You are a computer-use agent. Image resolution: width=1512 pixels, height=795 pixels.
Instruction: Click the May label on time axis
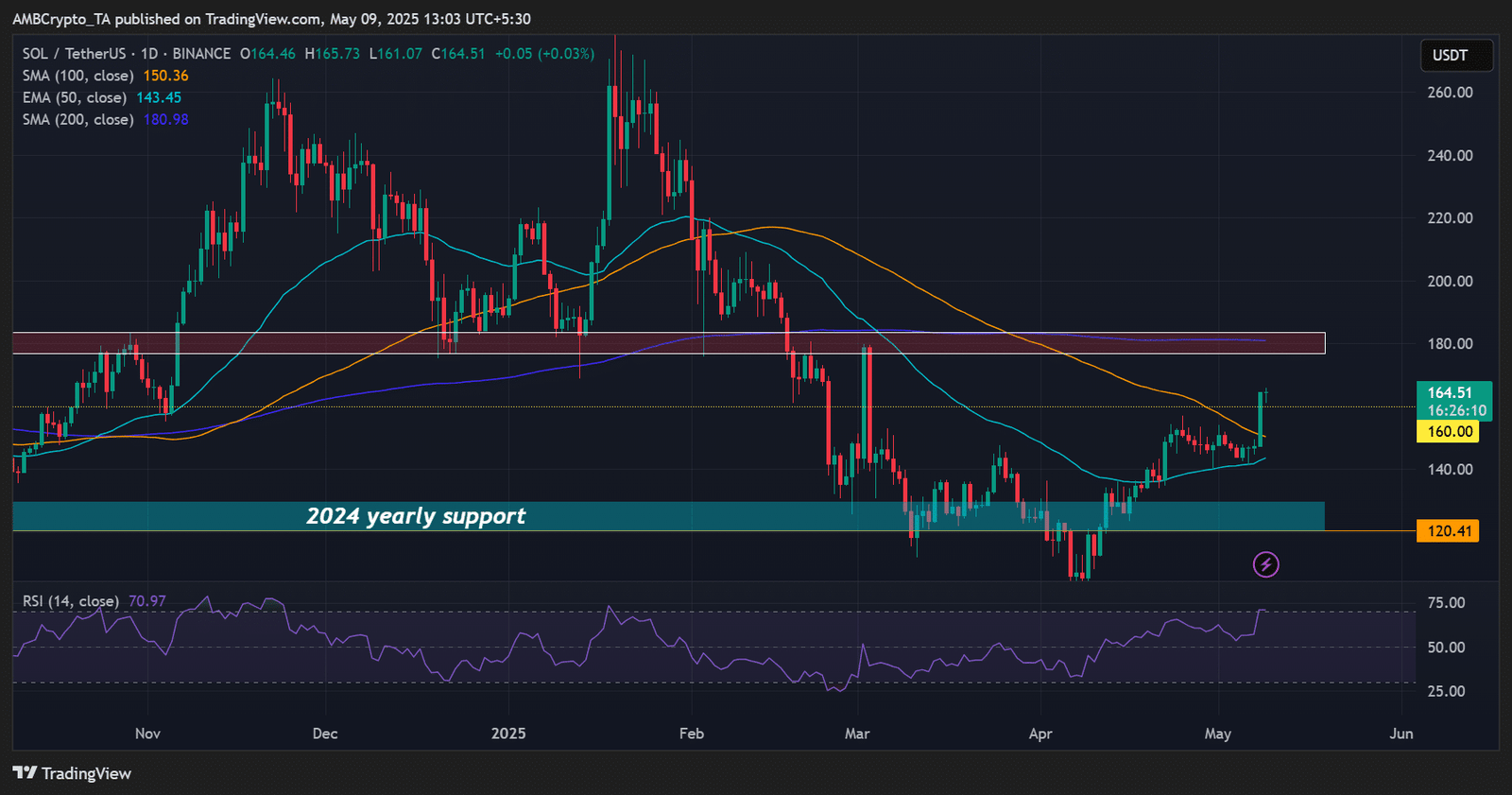point(1218,734)
